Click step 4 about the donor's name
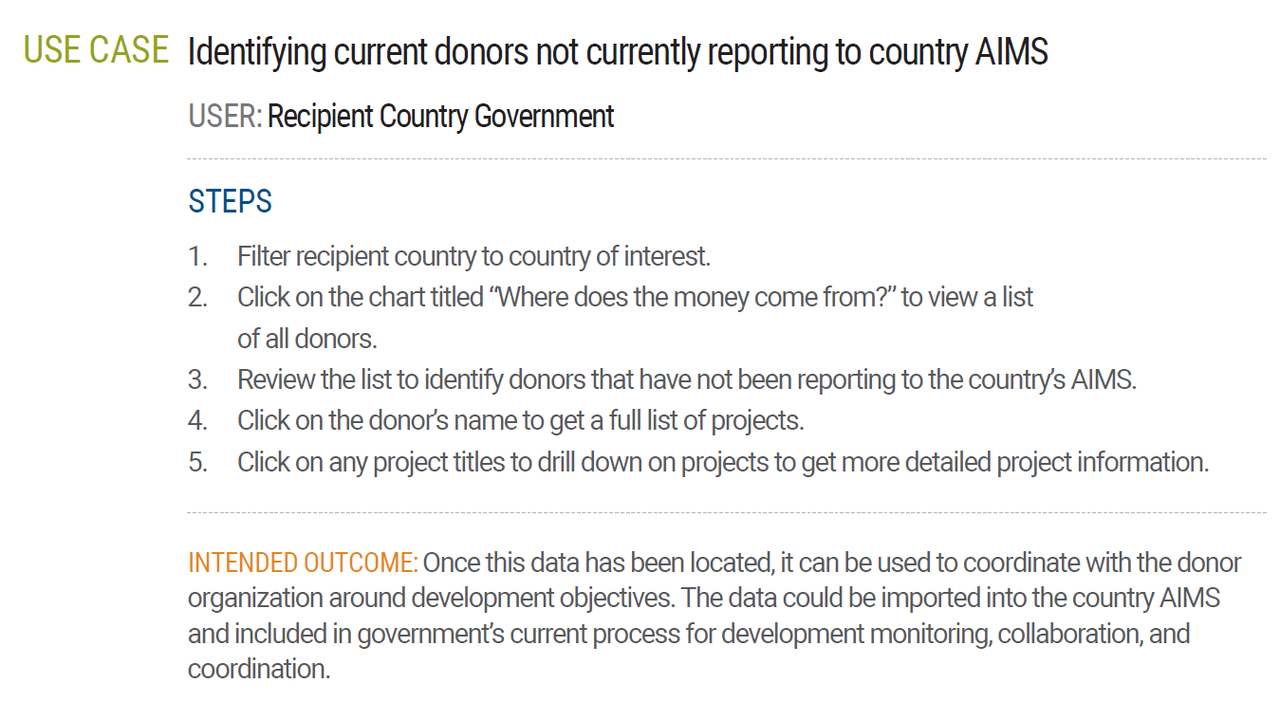The width and height of the screenshot is (1280, 720). (520, 421)
